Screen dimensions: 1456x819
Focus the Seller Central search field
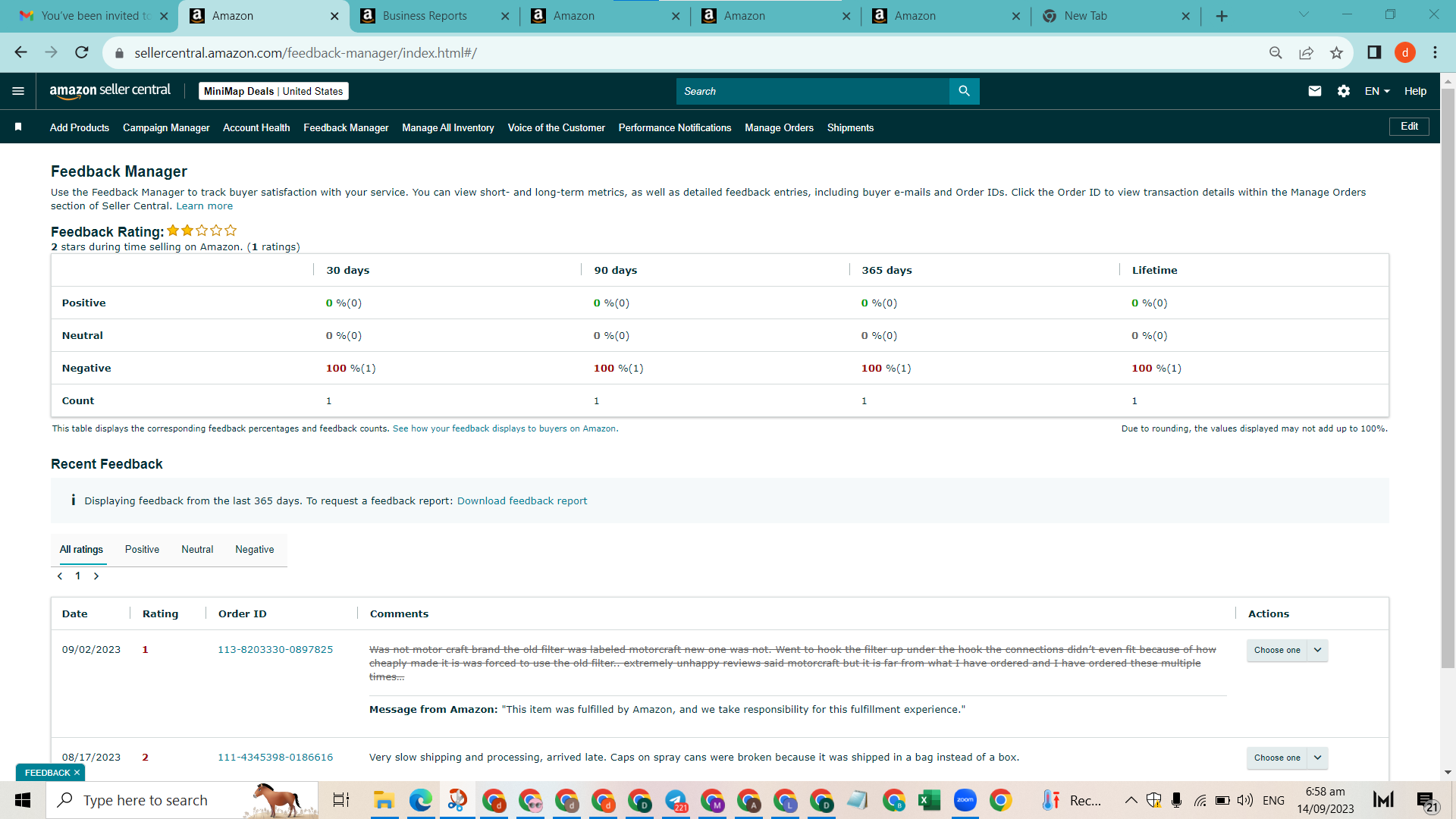(x=812, y=91)
